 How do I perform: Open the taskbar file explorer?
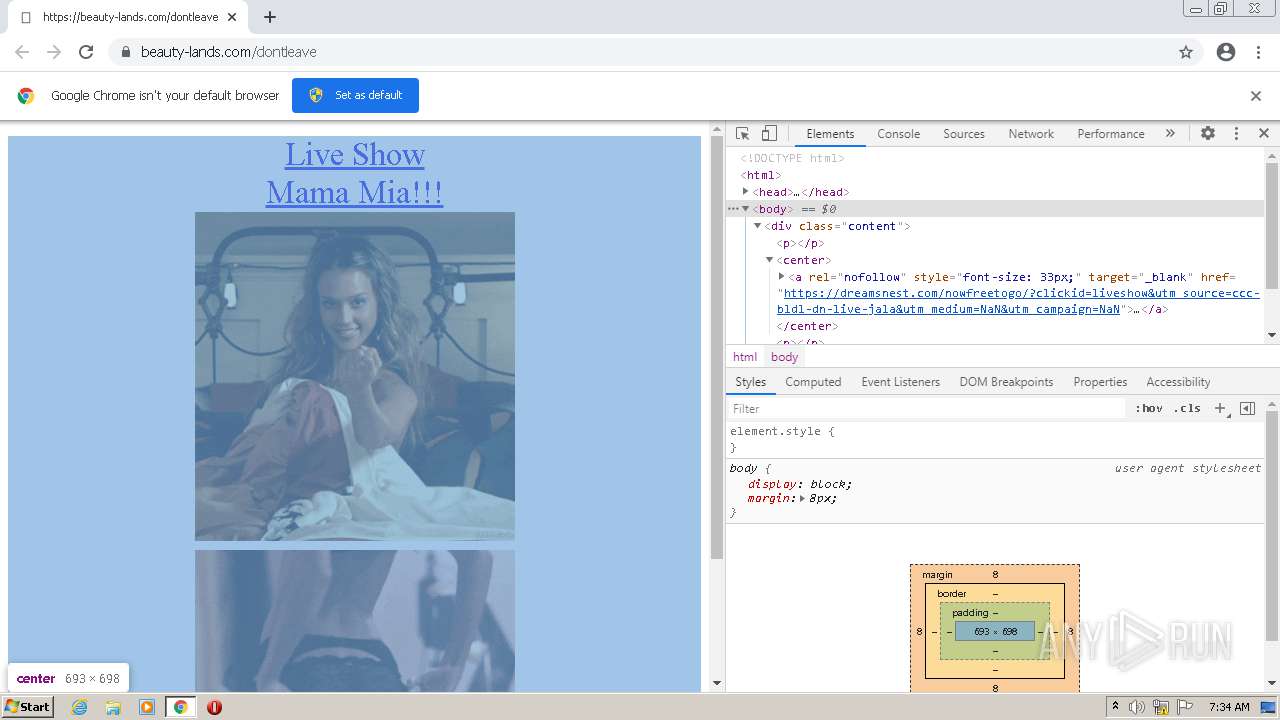(x=113, y=707)
